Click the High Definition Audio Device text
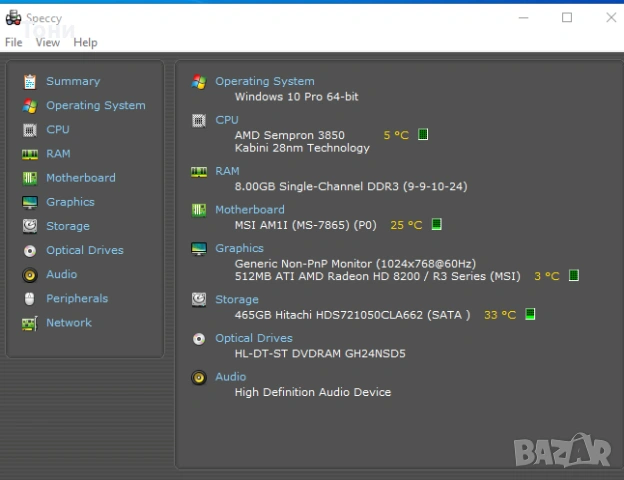 [313, 392]
